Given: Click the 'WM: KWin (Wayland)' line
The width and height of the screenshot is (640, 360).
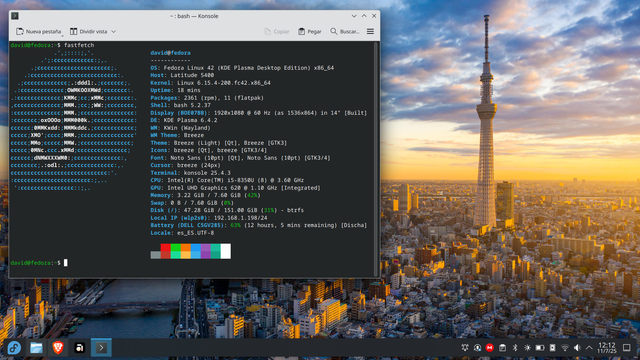Looking at the screenshot, I should (180, 128).
